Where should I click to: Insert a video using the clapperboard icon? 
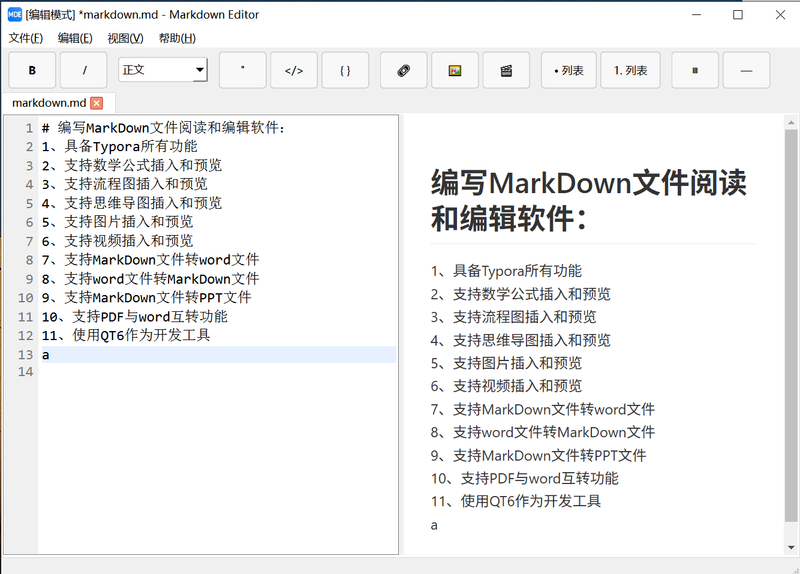coord(506,70)
